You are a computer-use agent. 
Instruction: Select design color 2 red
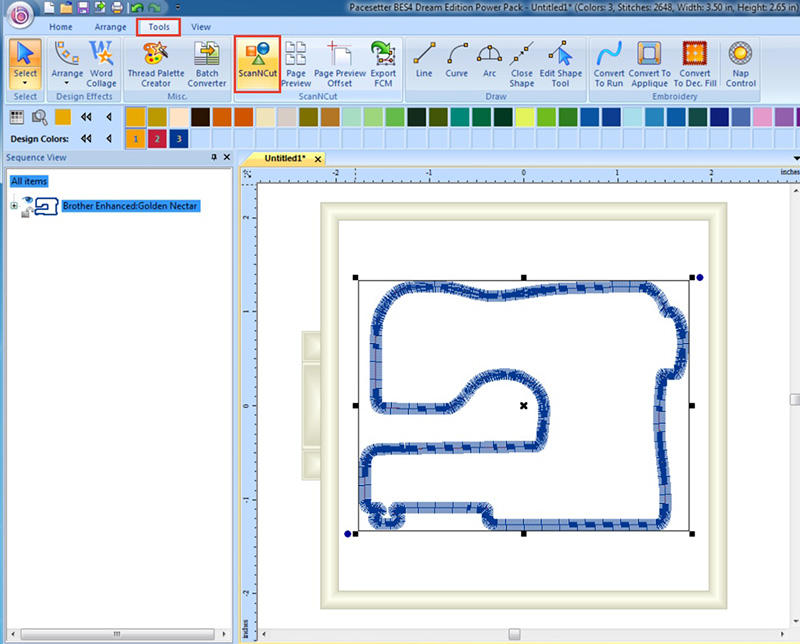(x=157, y=138)
